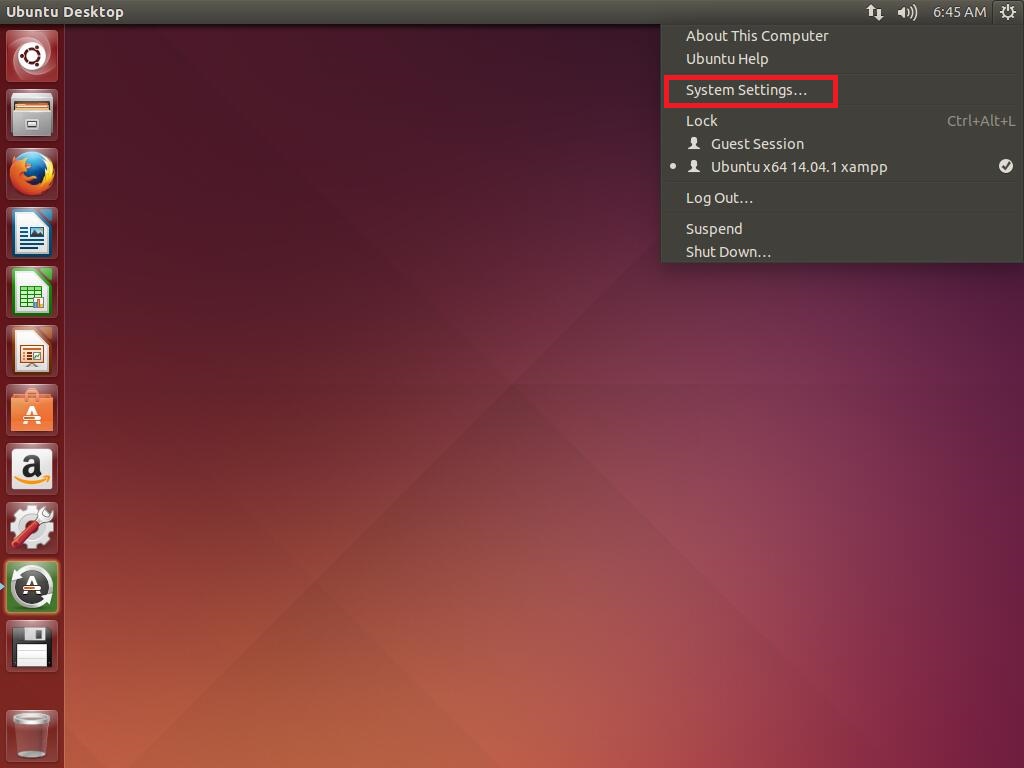The image size is (1024, 768).
Task: Open LibreOffice Writer from the launcher
Action: [x=32, y=233]
